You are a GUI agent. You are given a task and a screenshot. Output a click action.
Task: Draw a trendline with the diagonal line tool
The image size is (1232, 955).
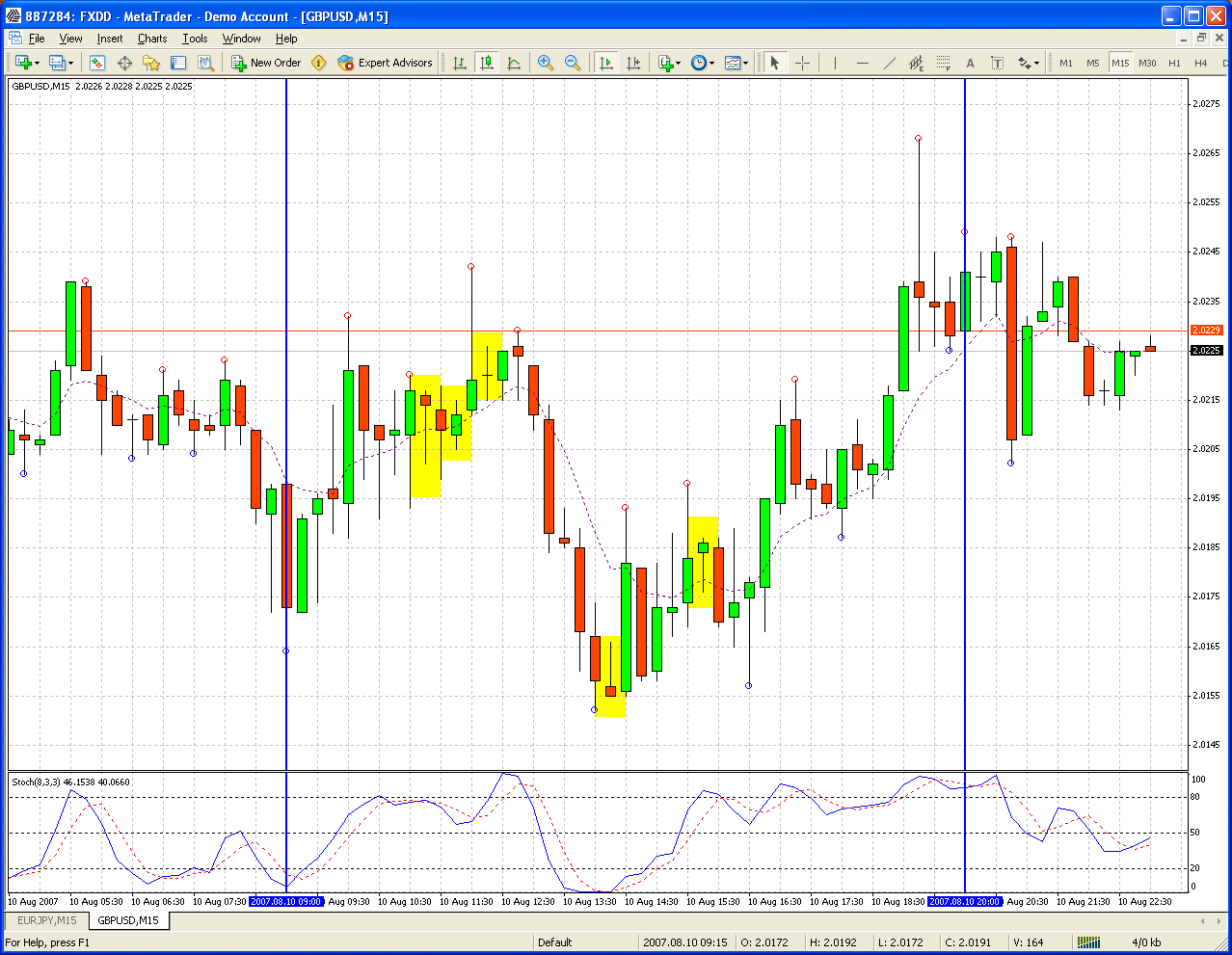click(889, 63)
